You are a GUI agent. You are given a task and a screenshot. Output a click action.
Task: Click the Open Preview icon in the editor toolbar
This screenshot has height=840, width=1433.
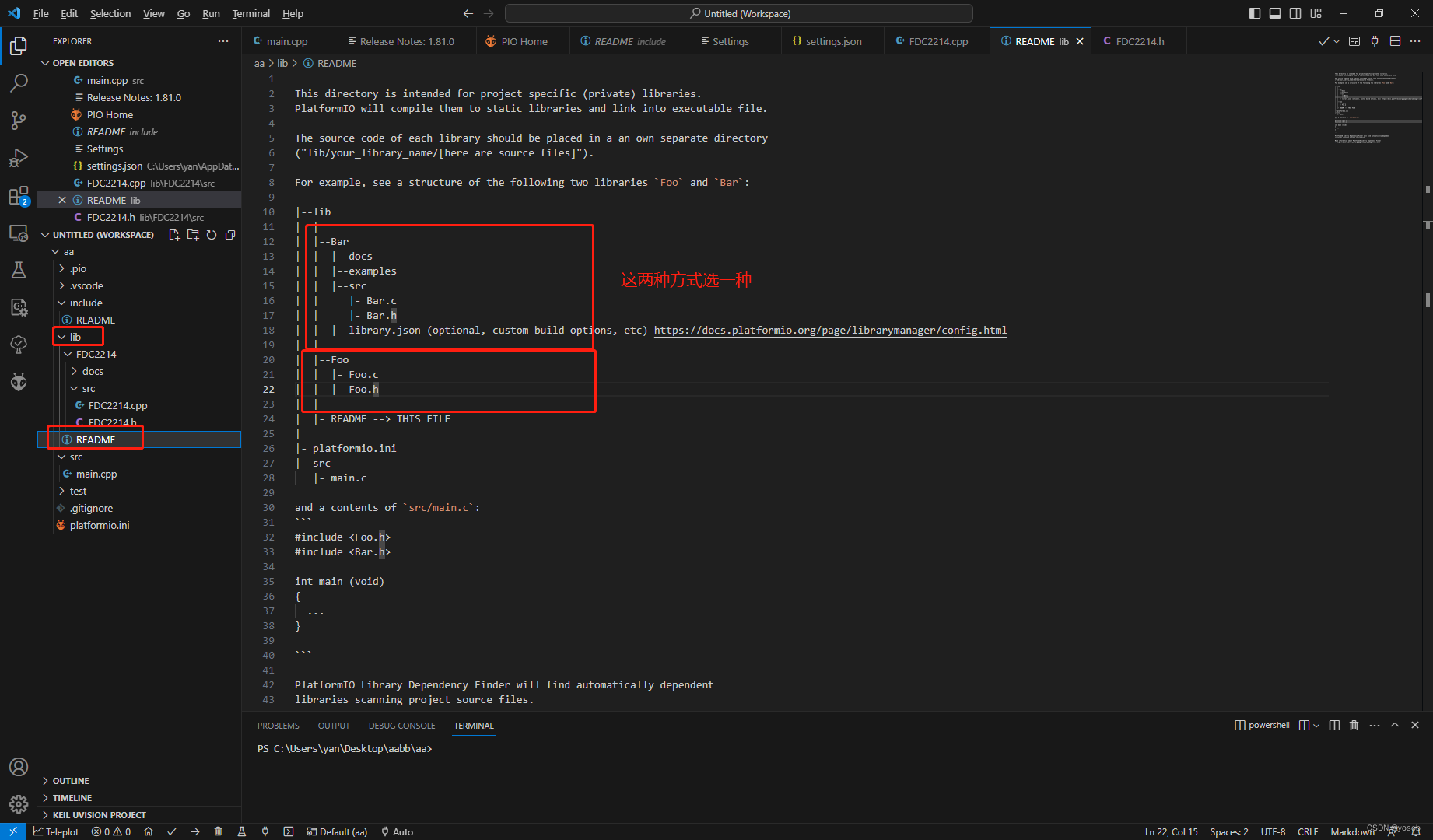pyautogui.click(x=1354, y=41)
